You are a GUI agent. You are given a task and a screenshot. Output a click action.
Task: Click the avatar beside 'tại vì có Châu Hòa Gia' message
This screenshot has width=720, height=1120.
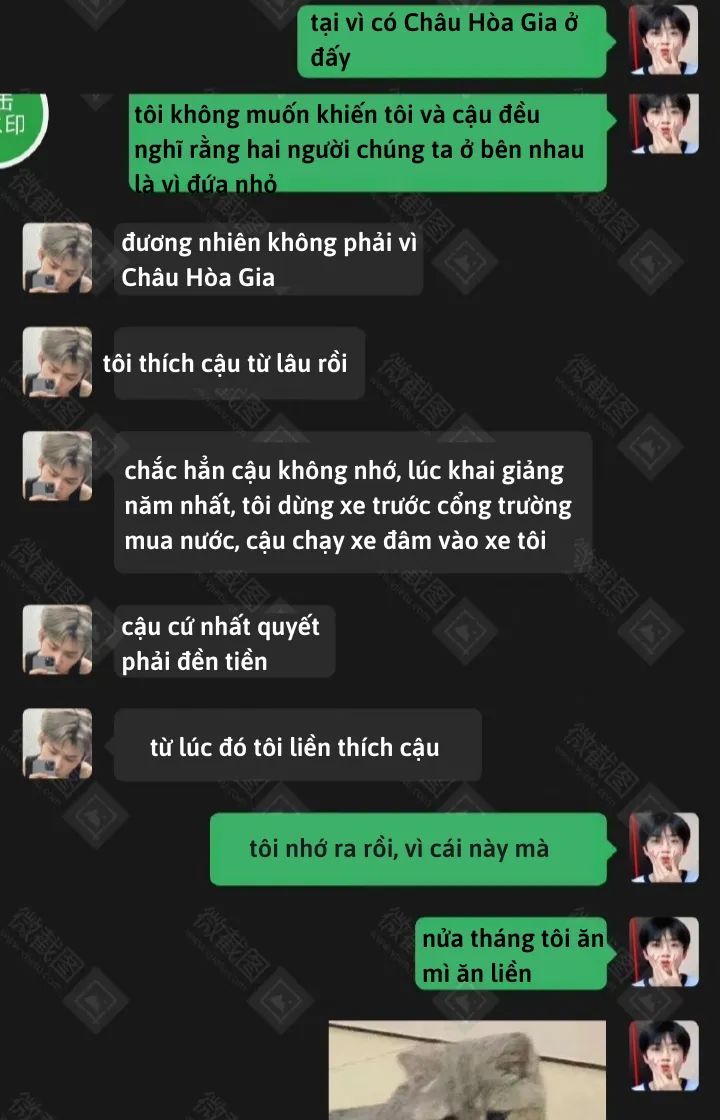pyautogui.click(x=664, y=39)
